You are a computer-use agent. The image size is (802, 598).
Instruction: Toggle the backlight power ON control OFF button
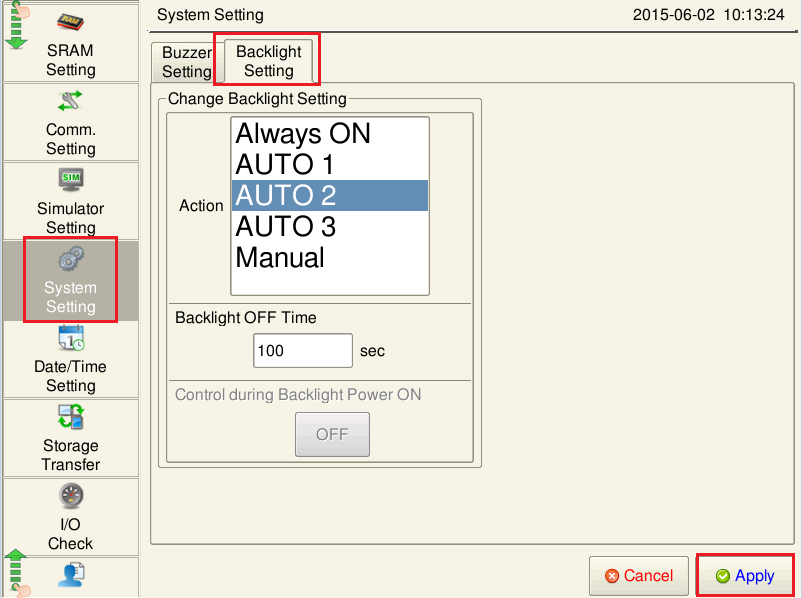331,434
